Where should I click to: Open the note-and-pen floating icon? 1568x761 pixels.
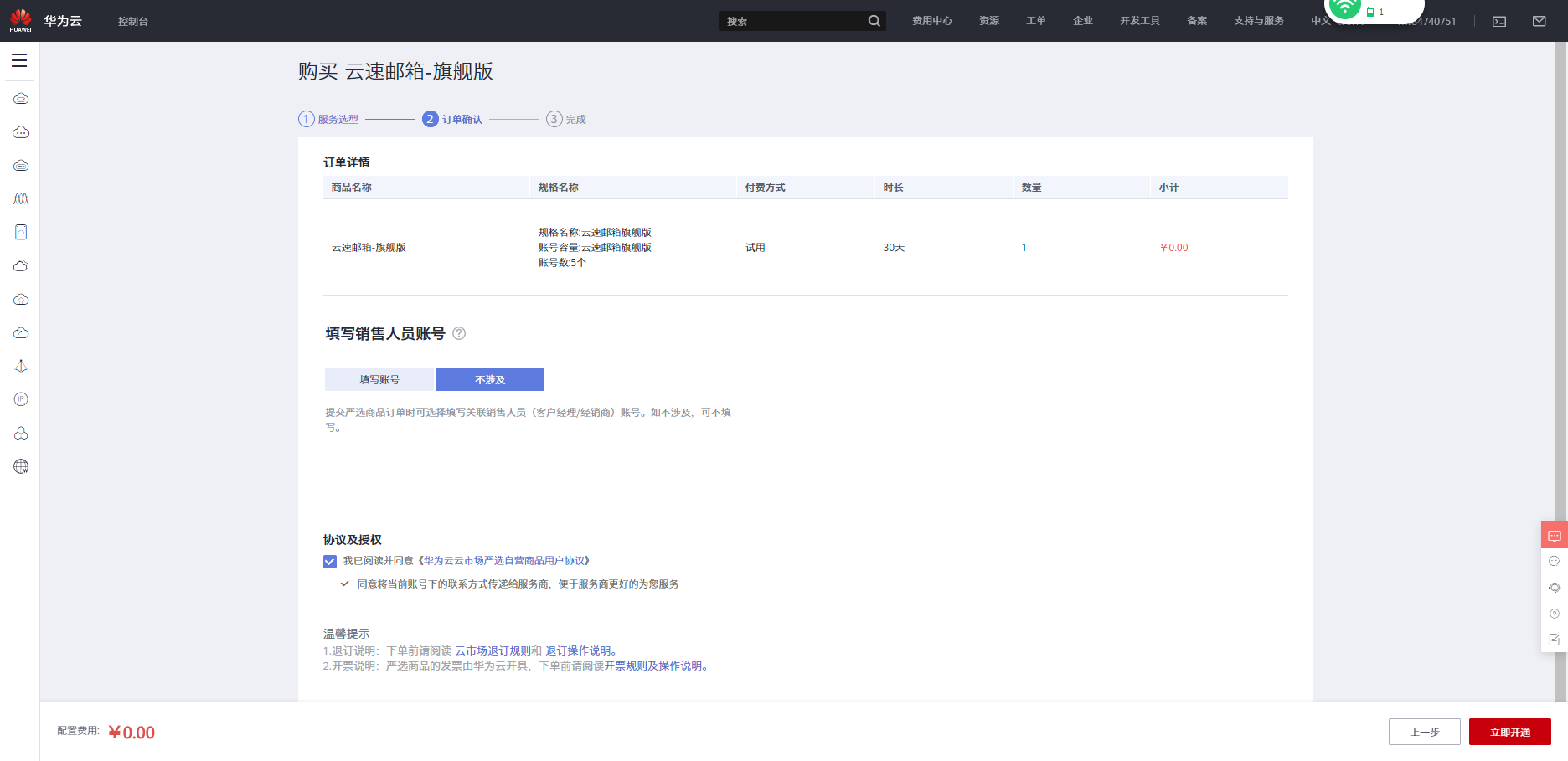tap(1555, 640)
